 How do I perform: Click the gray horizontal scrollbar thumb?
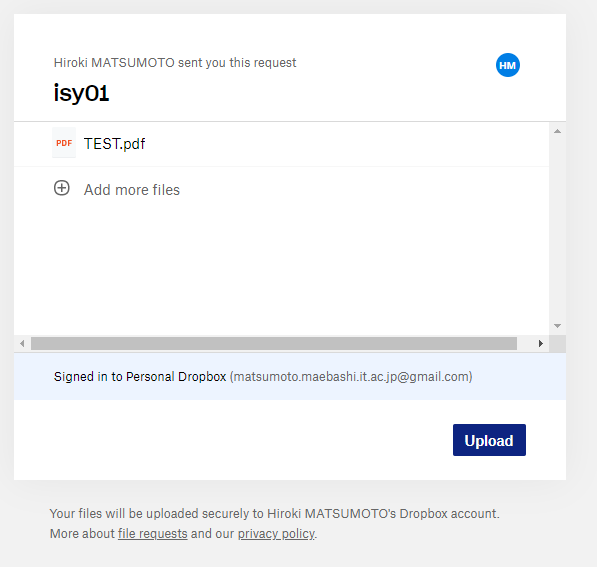click(x=274, y=343)
